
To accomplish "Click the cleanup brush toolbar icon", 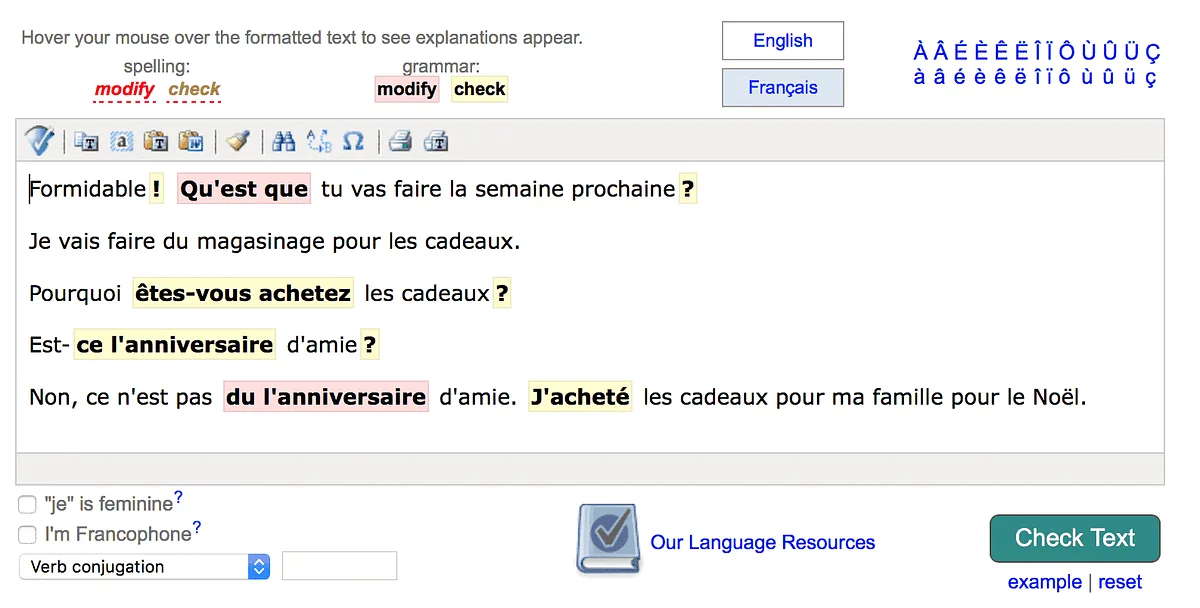I will 237,141.
